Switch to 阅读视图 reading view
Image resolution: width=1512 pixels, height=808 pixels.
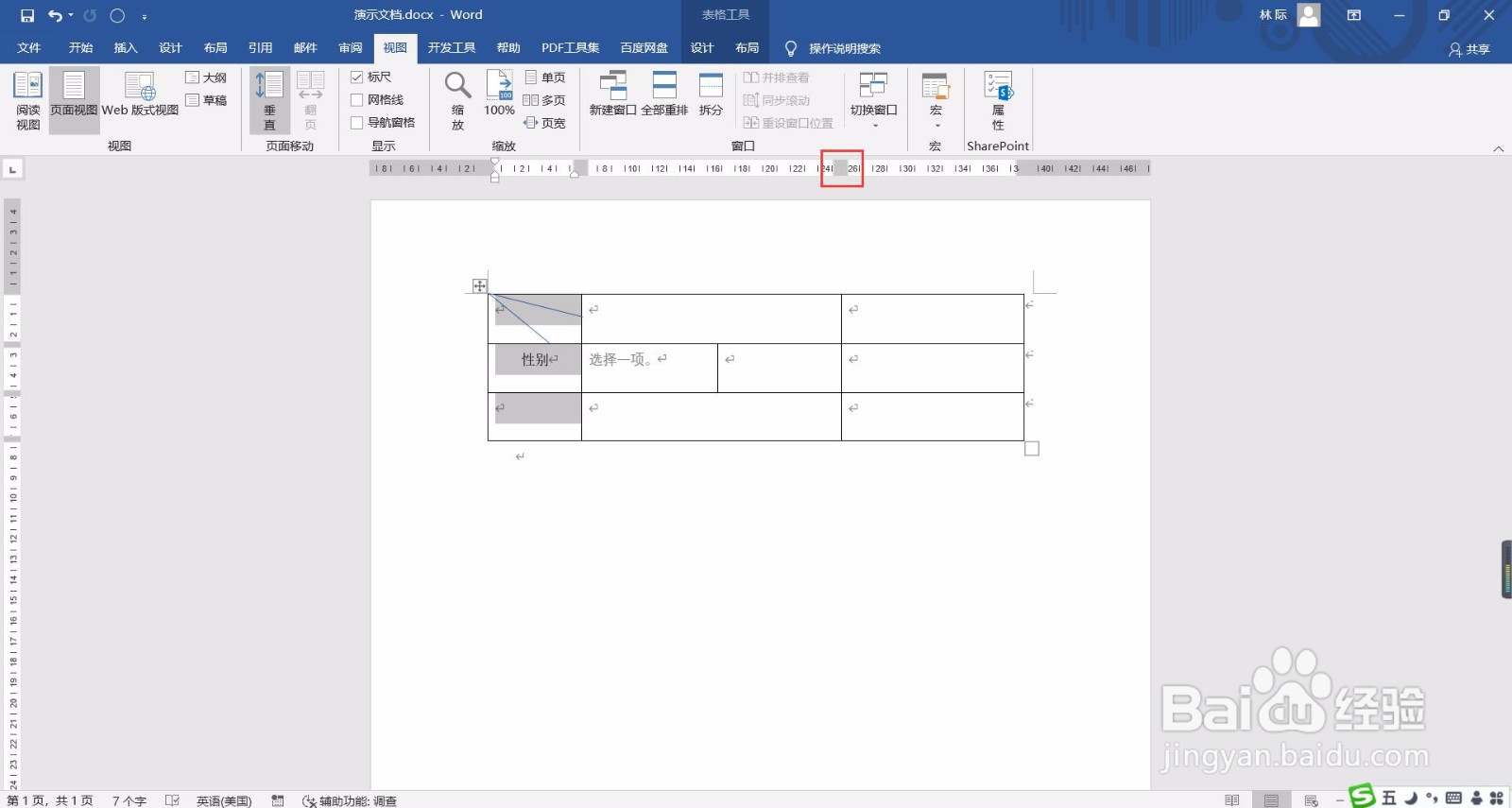click(x=28, y=100)
